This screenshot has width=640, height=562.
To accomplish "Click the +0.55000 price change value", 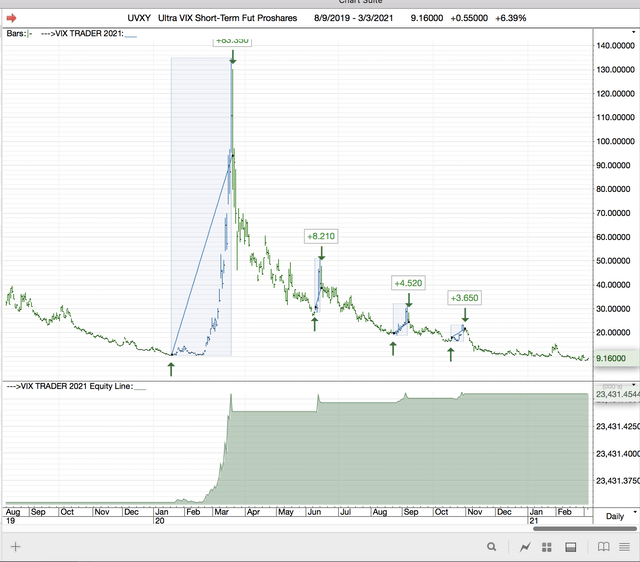I will (469, 18).
